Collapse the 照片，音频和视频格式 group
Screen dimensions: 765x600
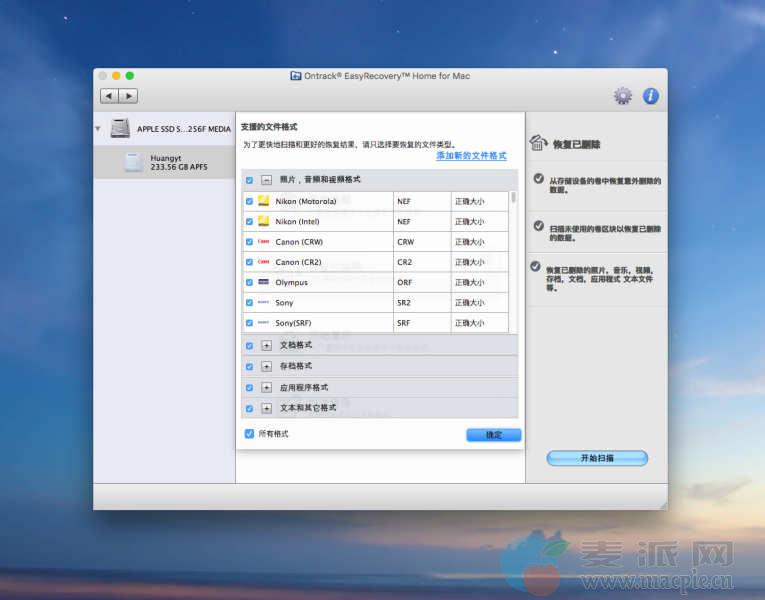click(267, 180)
